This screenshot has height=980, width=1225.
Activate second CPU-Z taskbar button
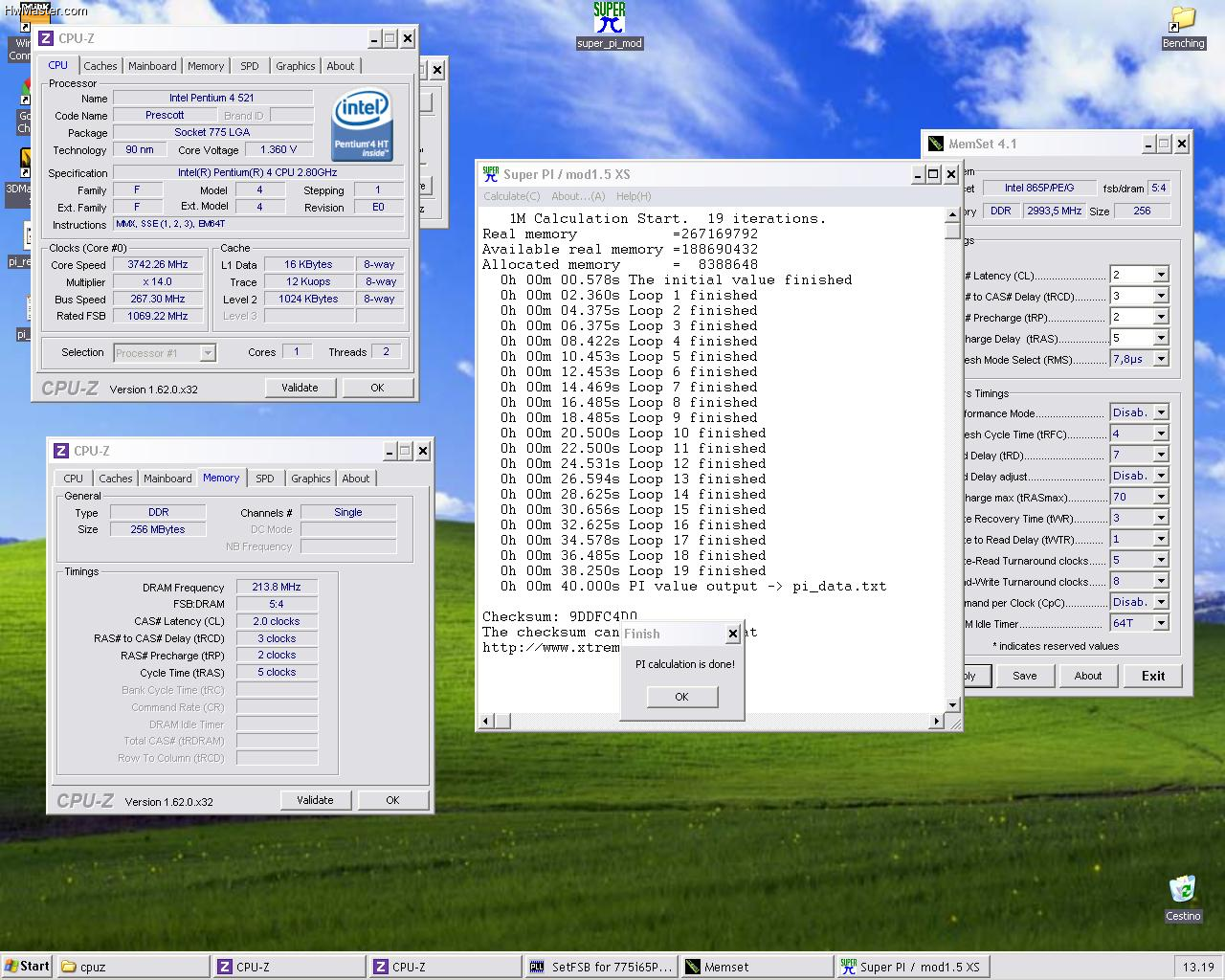point(445,967)
